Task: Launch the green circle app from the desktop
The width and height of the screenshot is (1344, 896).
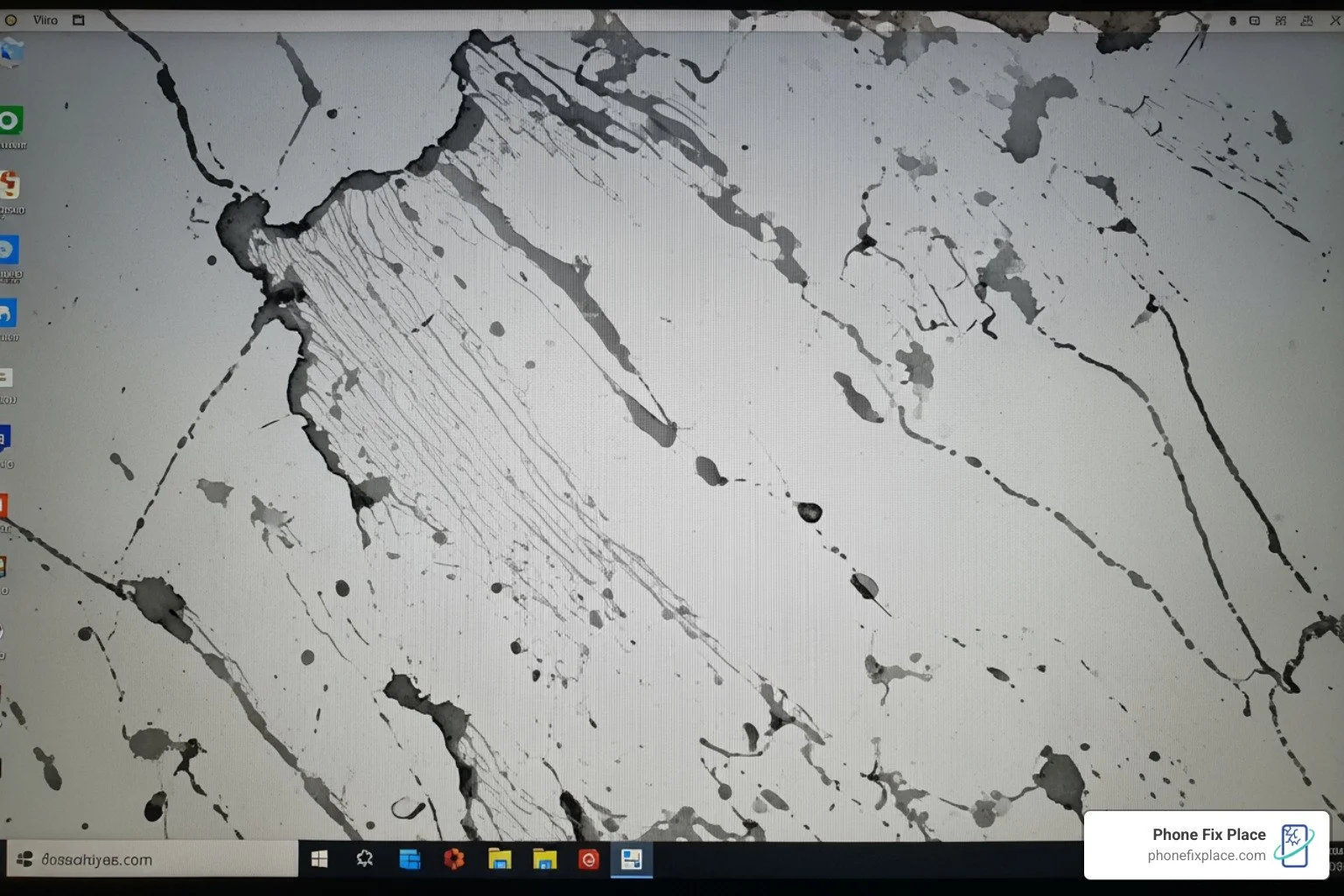Action: tap(10, 121)
